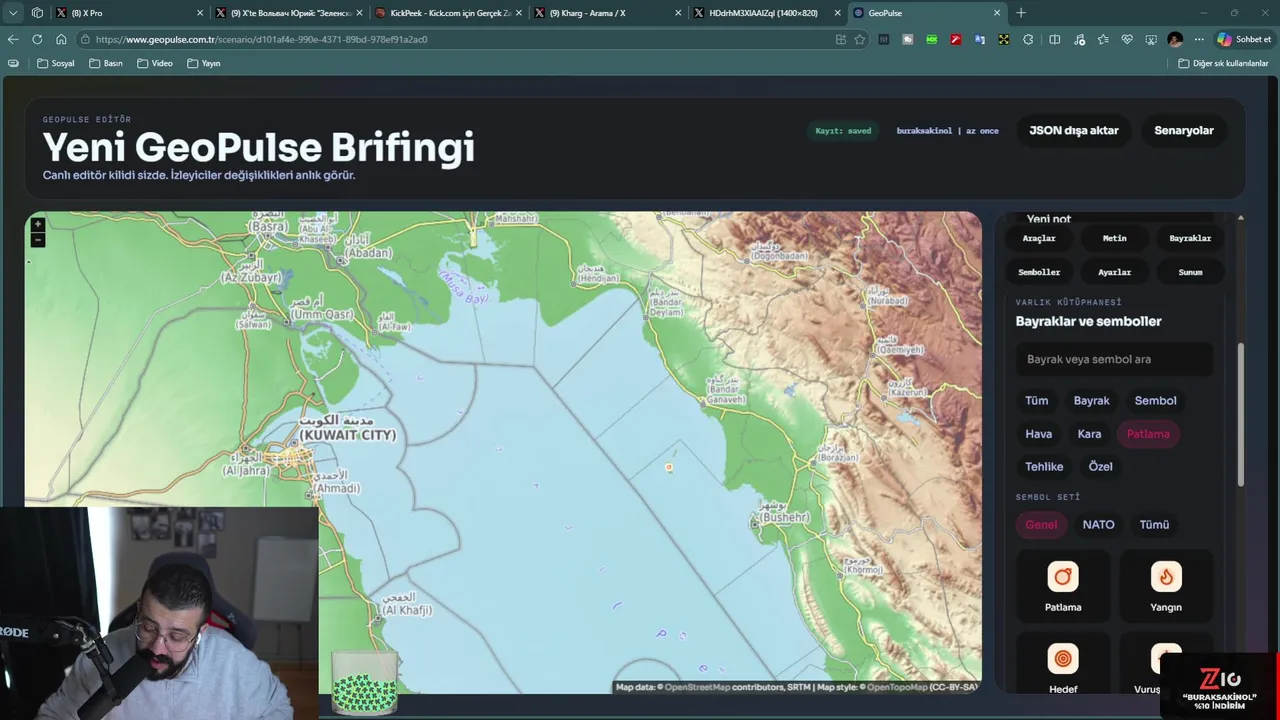The height and width of the screenshot is (720, 1280).
Task: Filter symbols by Hava category
Action: point(1038,434)
